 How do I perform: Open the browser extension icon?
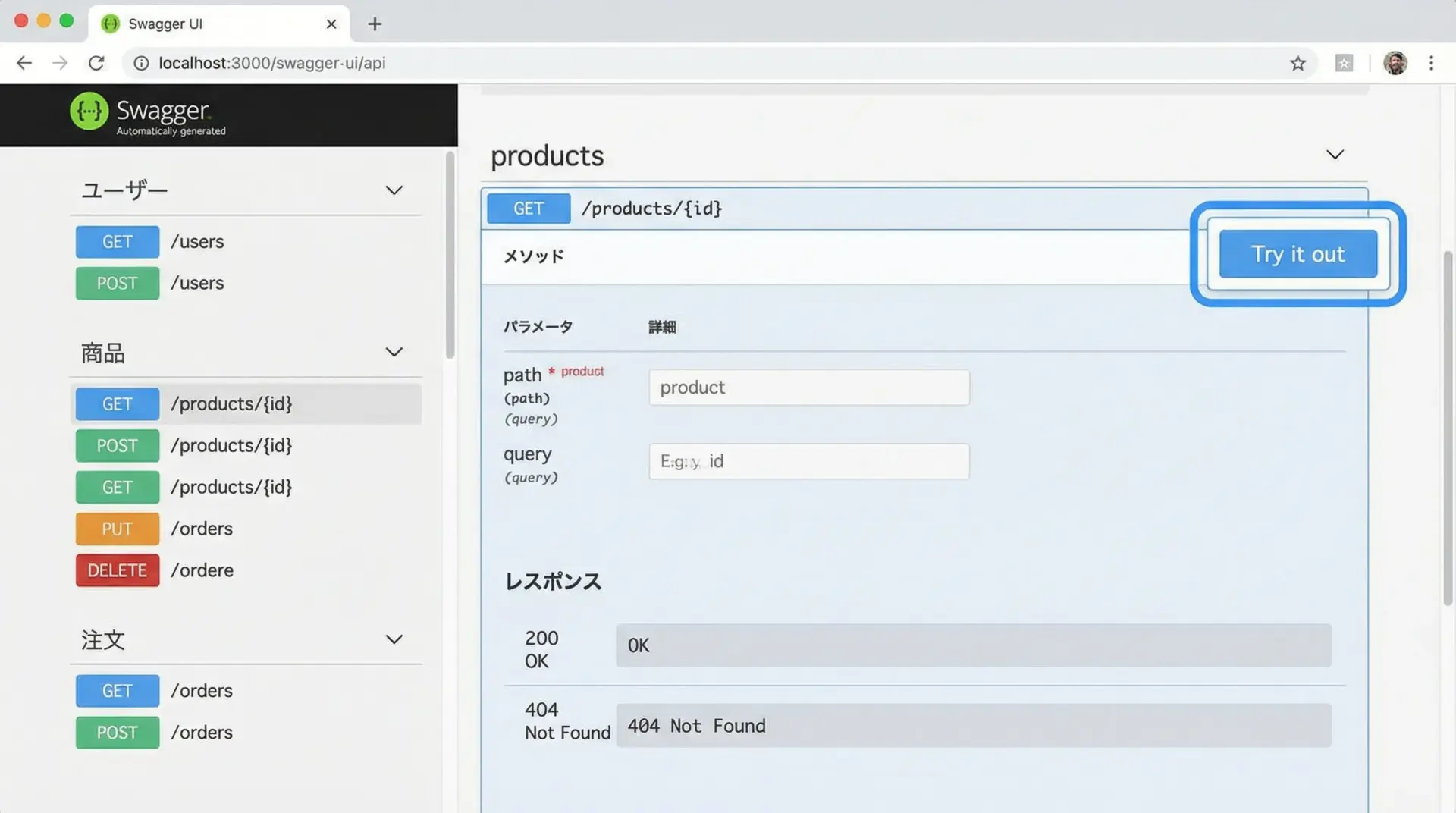[1344, 63]
